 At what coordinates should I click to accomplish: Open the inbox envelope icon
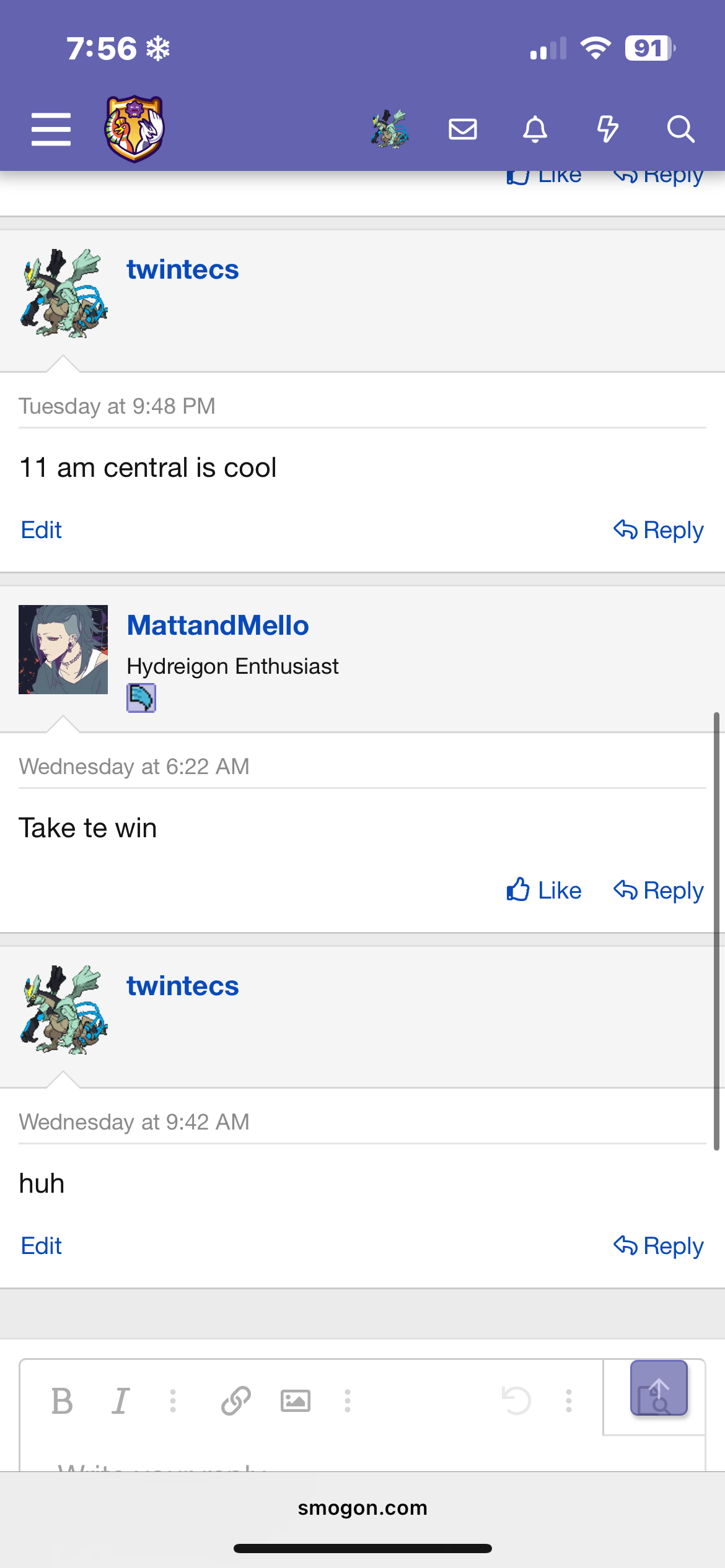(463, 129)
